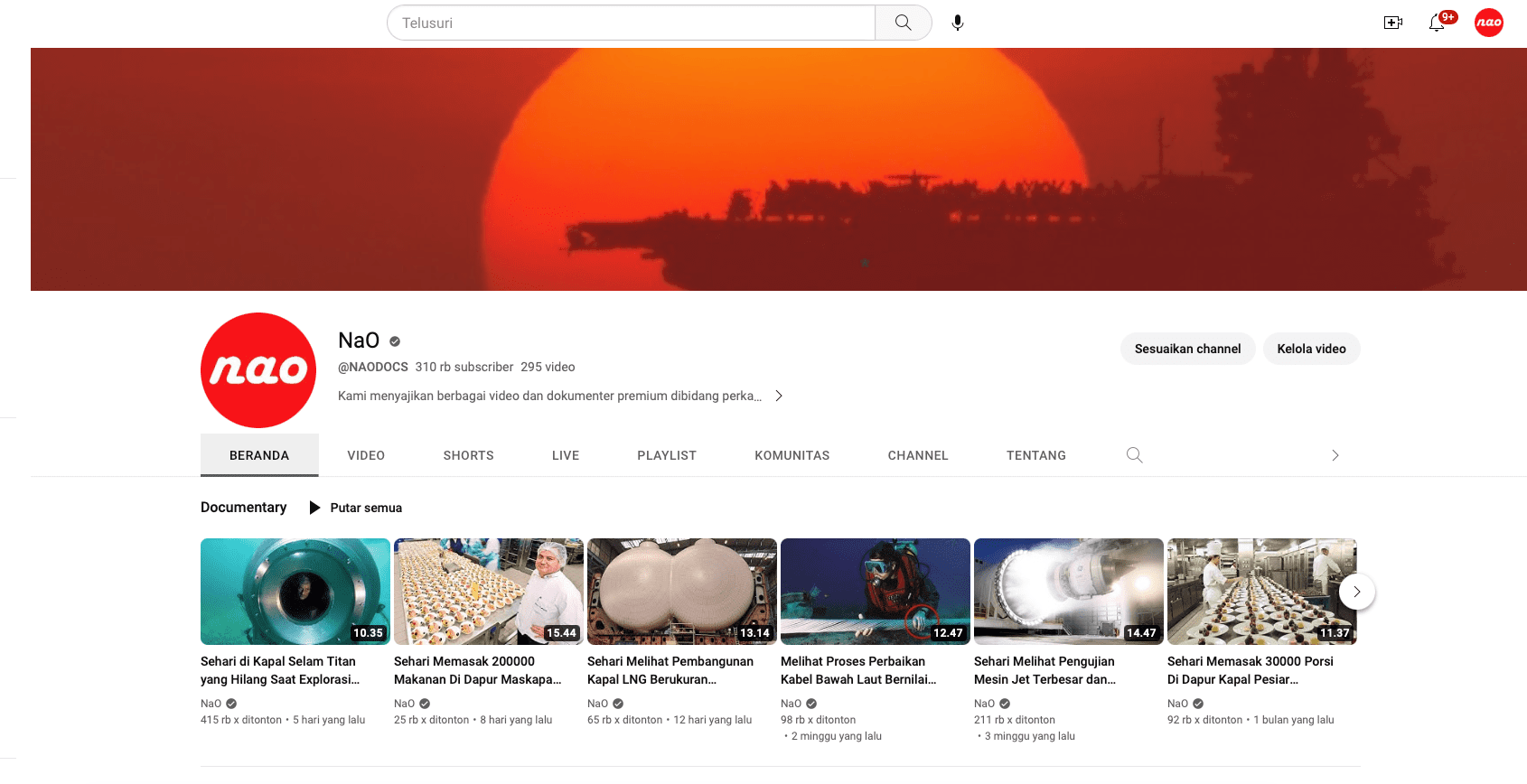Click title Sehari Melihat Pembangunan Kapal LNG
The height and width of the screenshot is (784, 1527).
[670, 670]
